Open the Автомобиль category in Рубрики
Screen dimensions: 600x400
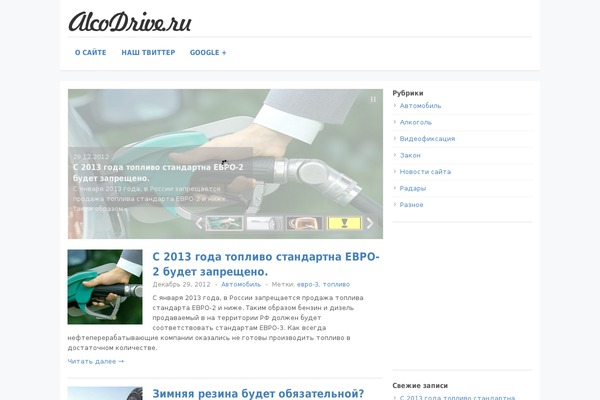[421, 106]
